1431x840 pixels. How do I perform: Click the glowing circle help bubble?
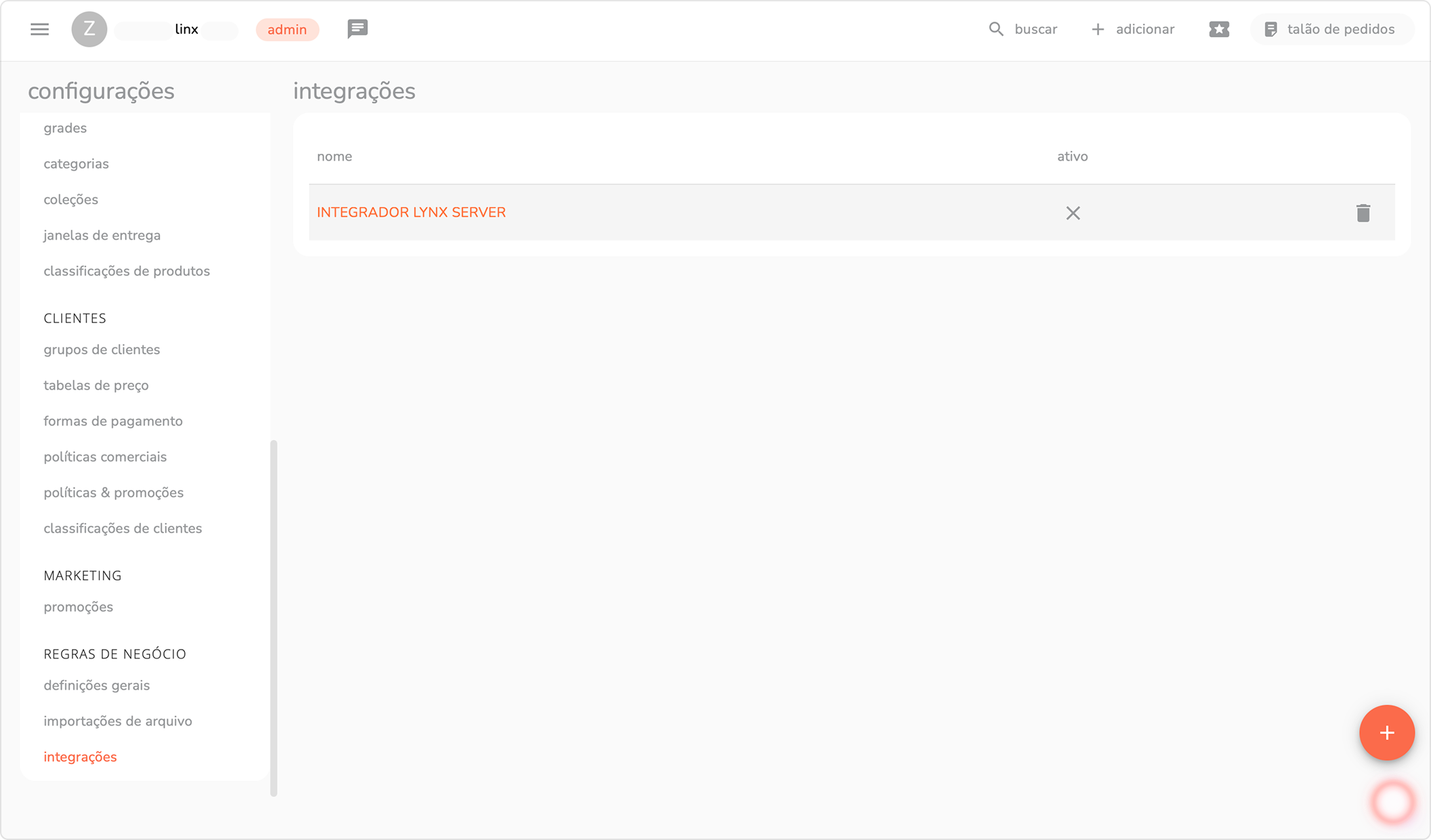click(x=1393, y=803)
